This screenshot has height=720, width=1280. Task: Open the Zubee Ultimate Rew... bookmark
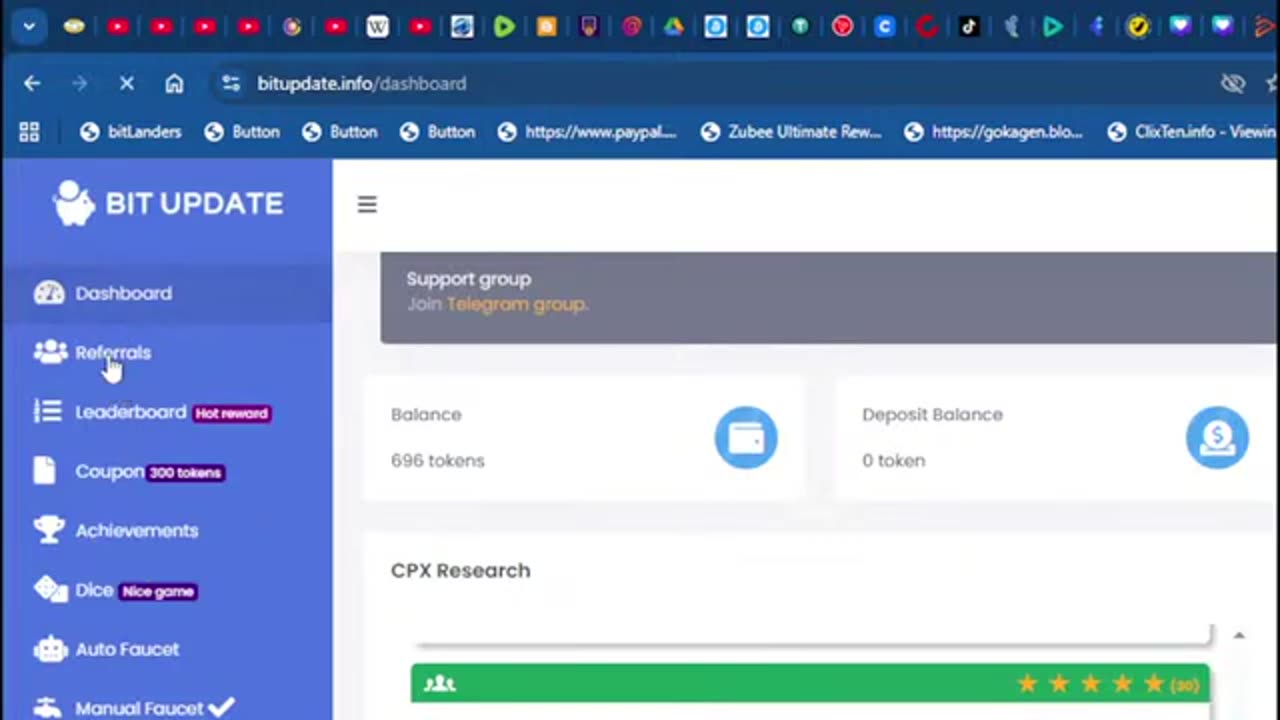[x=791, y=132]
